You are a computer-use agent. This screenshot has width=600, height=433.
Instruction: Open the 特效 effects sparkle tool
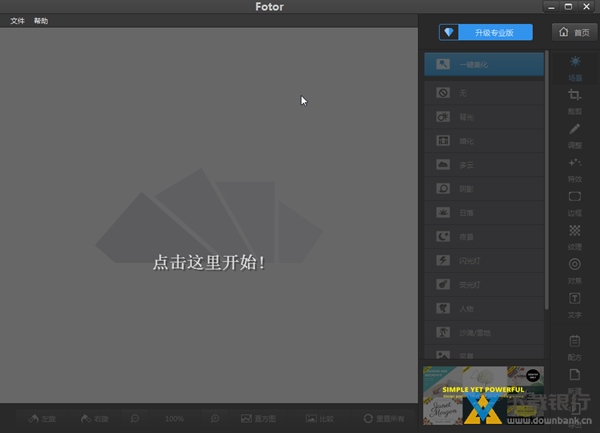click(x=575, y=170)
